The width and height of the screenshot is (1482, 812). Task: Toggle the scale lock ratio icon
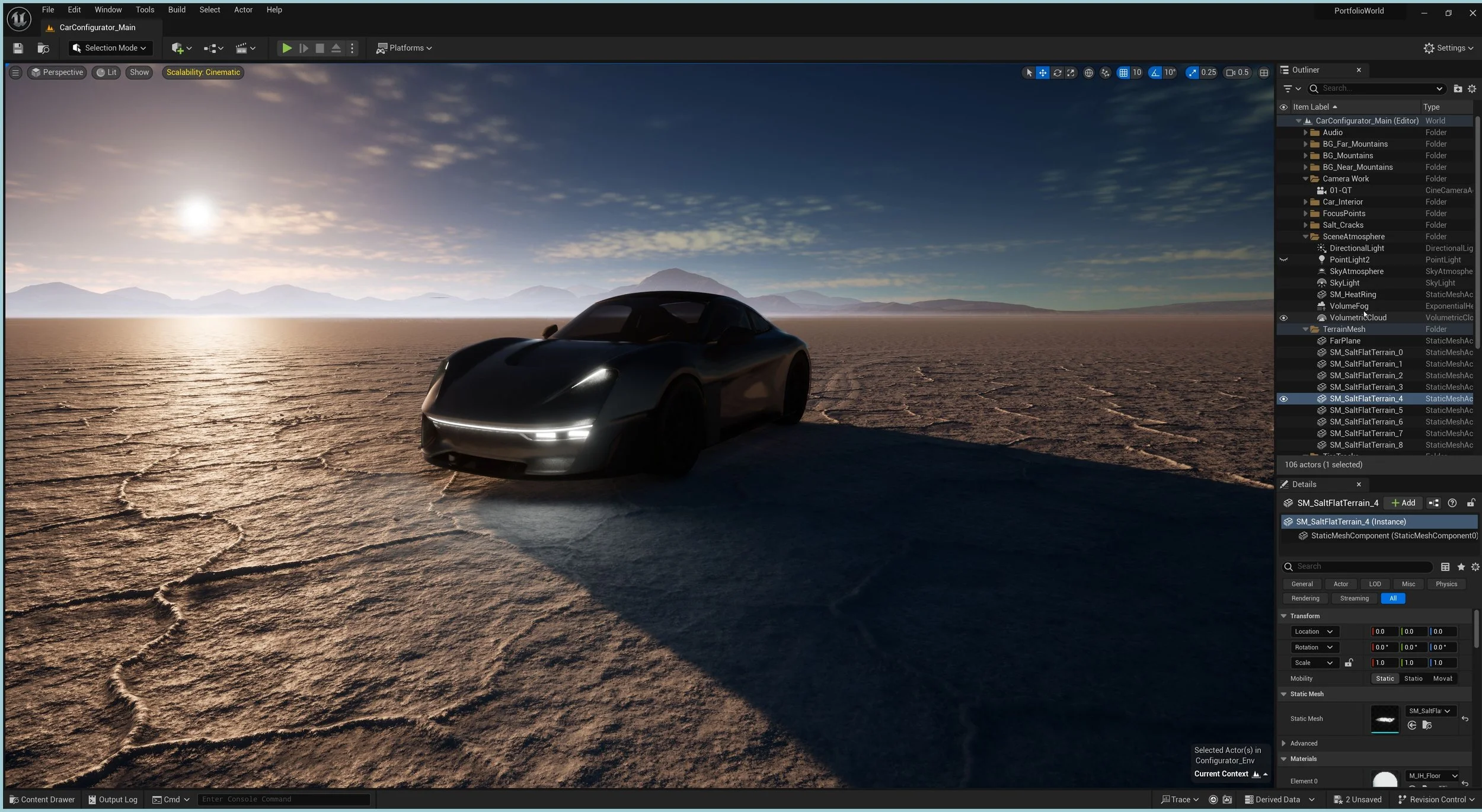click(1349, 663)
